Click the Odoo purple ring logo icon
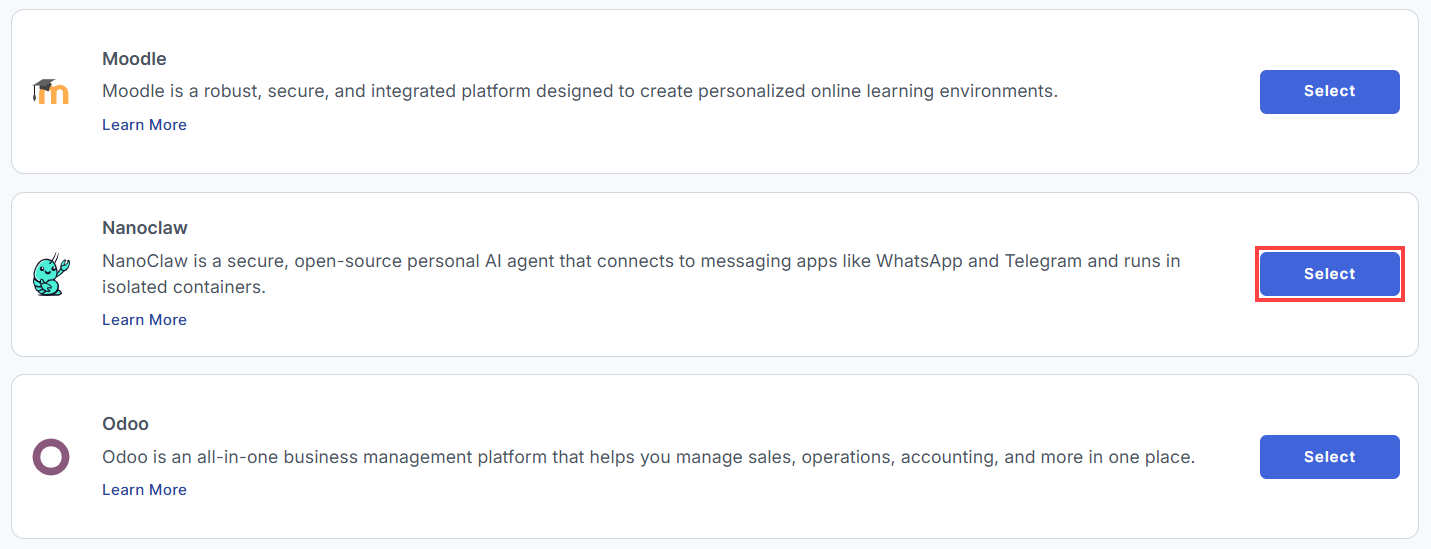 coord(50,457)
